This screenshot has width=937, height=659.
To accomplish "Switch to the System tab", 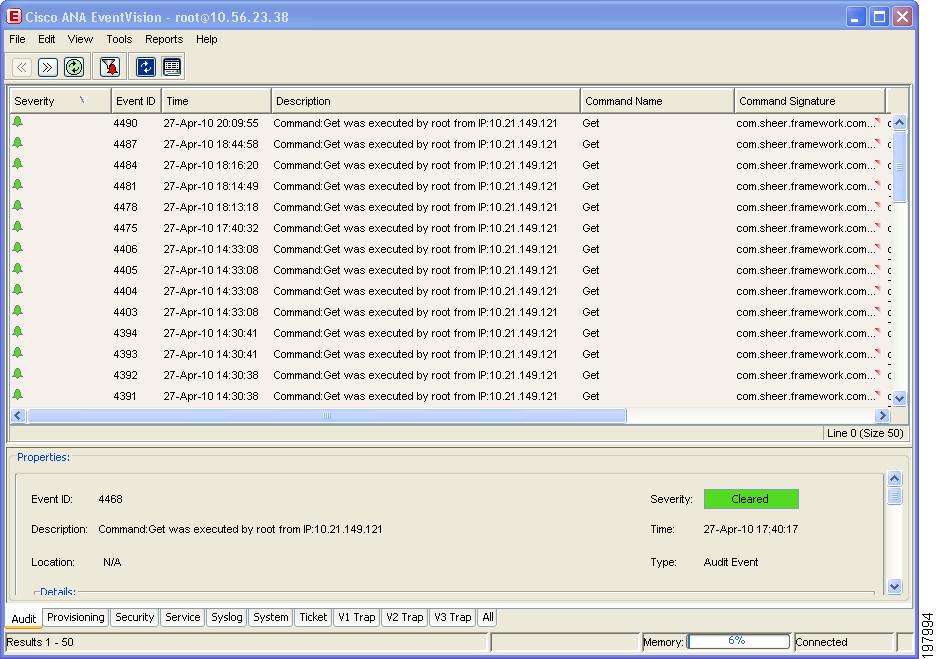I will 271,617.
